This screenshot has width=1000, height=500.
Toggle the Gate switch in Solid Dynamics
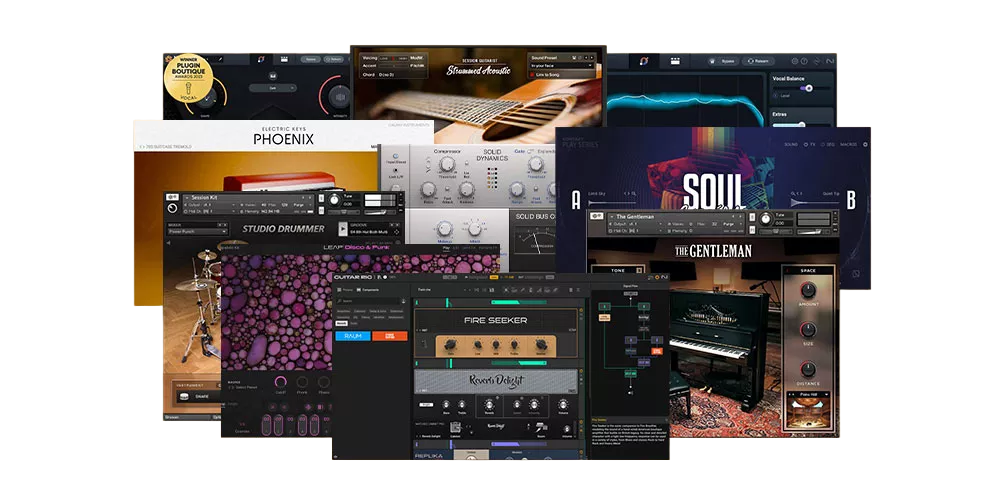(x=531, y=151)
